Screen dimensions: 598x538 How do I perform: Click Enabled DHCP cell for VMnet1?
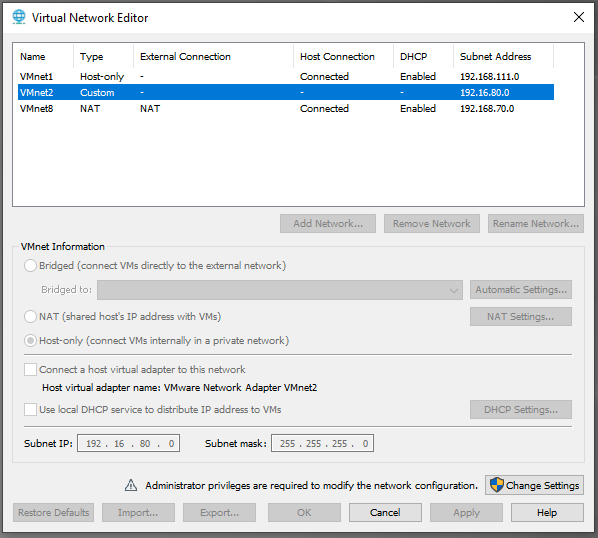coord(418,77)
